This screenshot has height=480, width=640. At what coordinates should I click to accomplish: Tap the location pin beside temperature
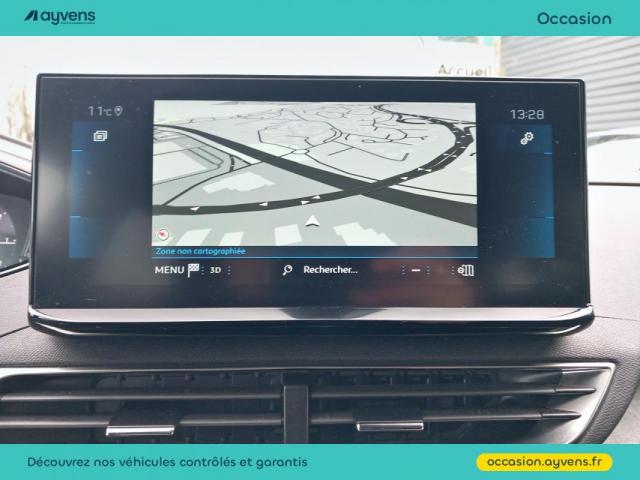click(118, 111)
